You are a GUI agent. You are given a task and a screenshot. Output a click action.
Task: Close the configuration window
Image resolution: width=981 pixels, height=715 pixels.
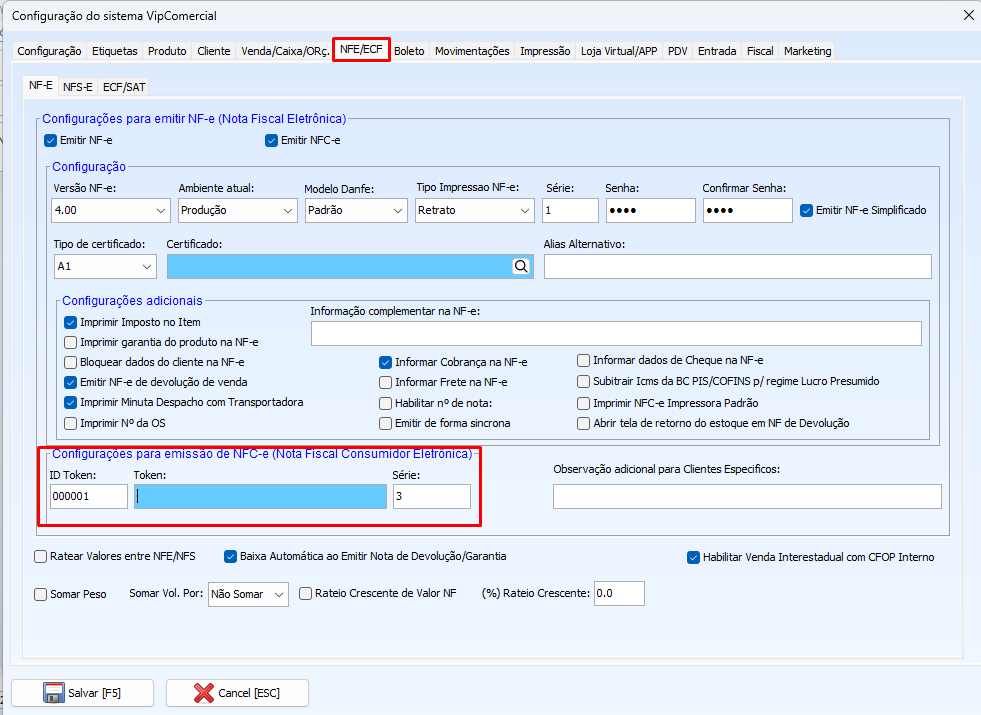click(x=967, y=15)
